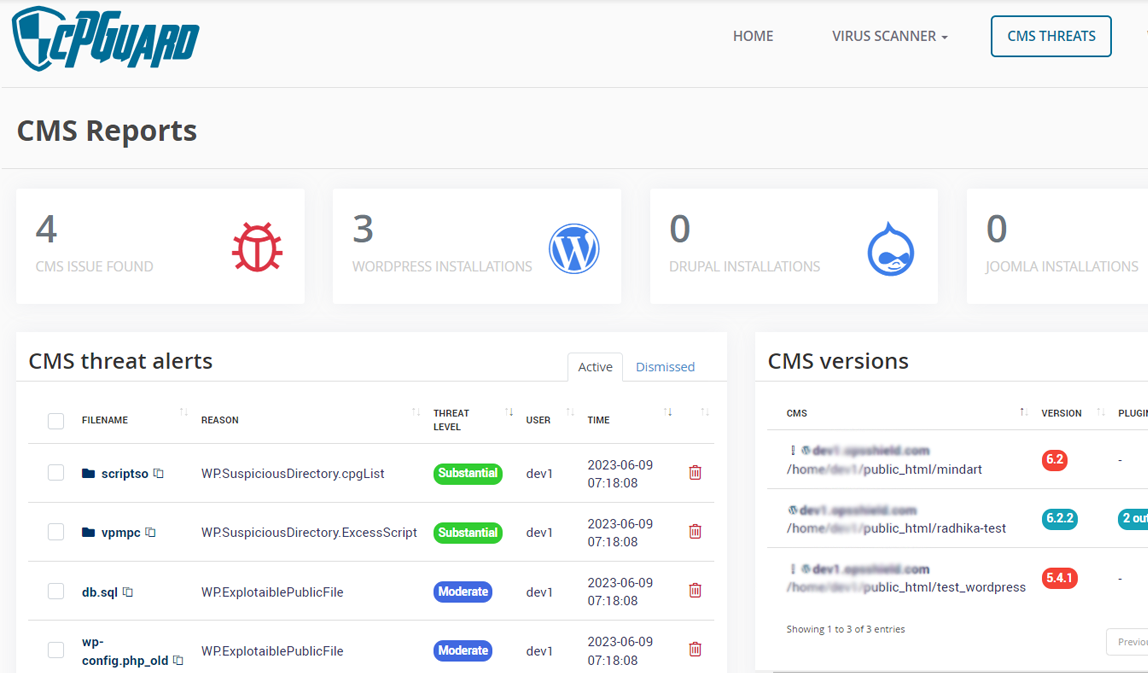Image resolution: width=1148 pixels, height=673 pixels.
Task: Click the Moderate badge for db.sql
Action: [463, 592]
